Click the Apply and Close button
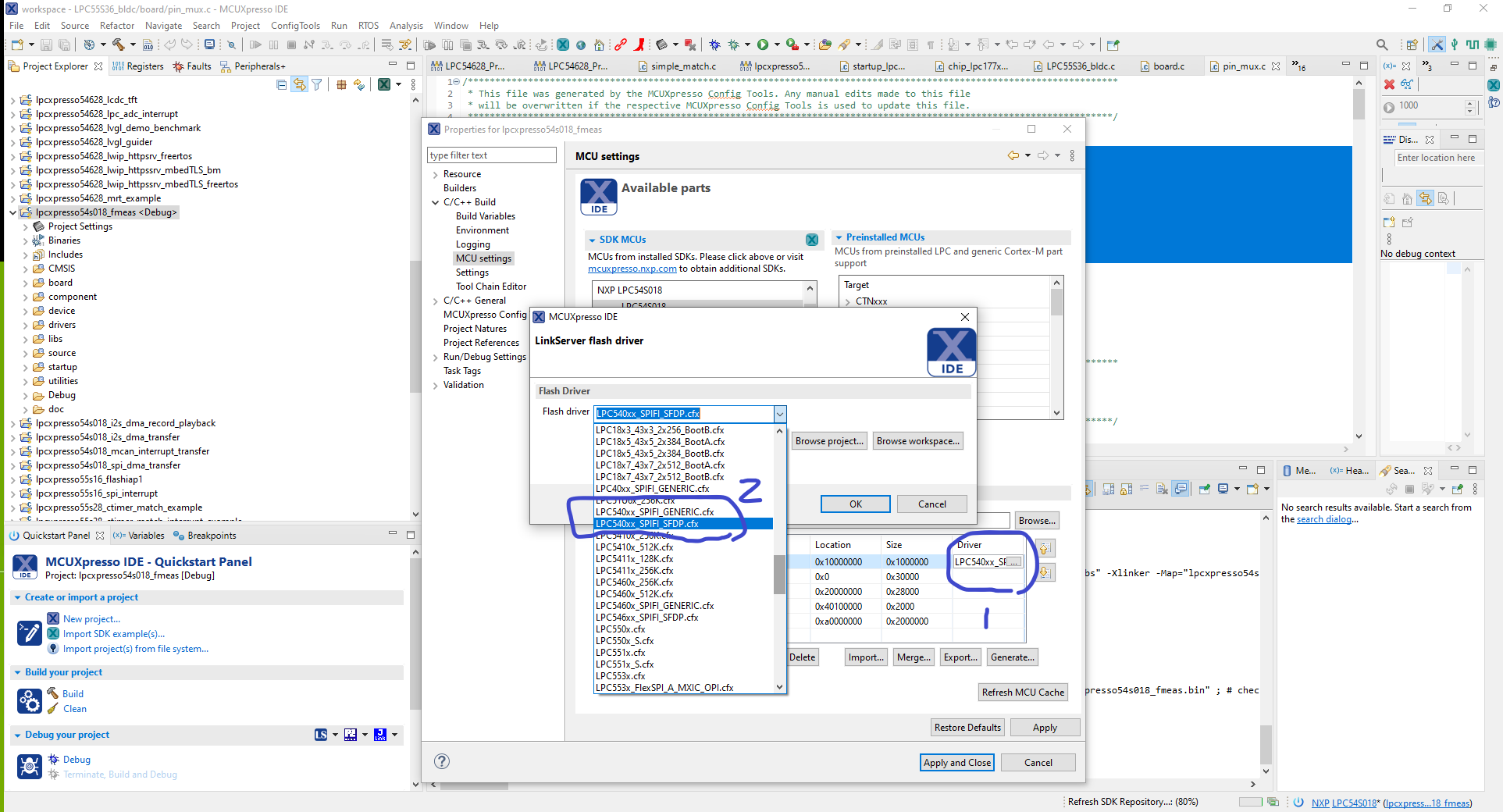 tap(956, 762)
